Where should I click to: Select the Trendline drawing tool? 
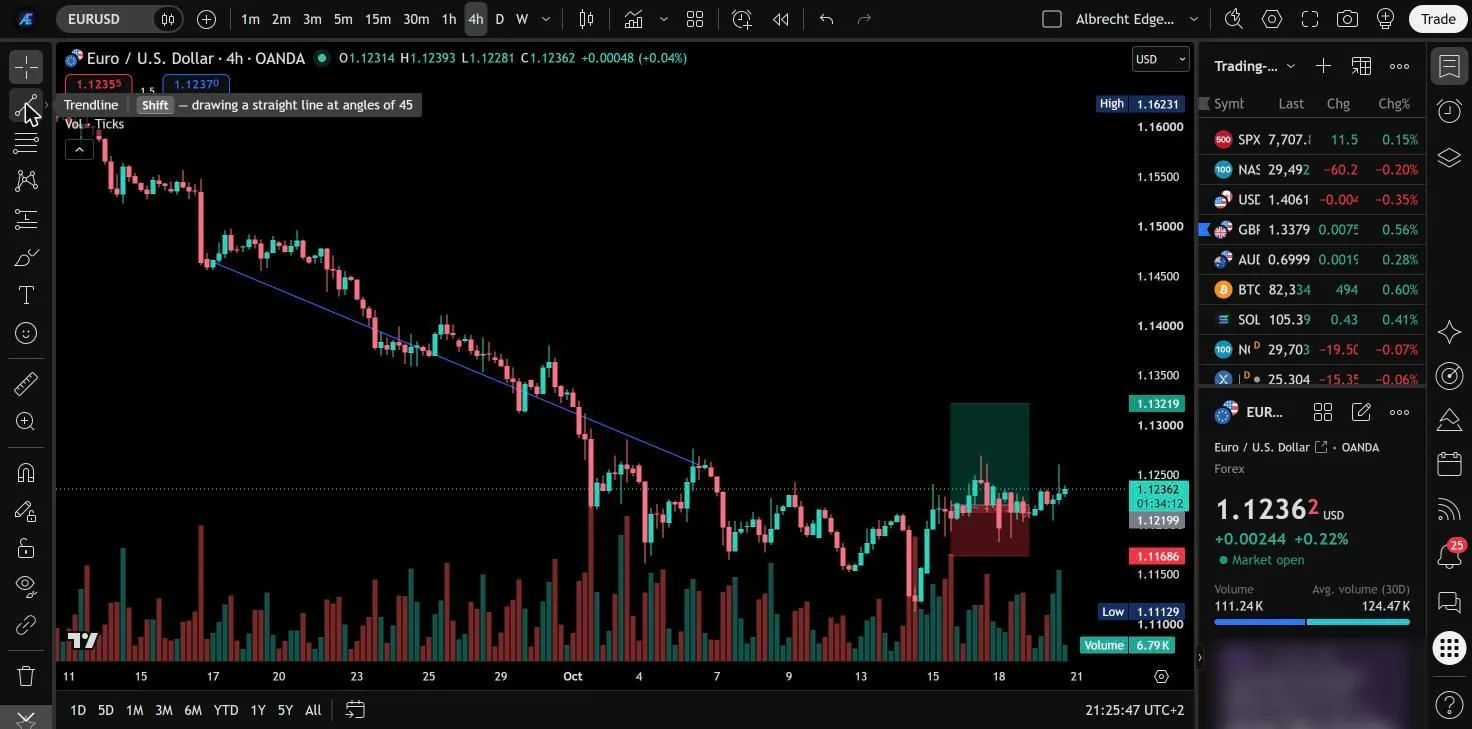click(x=26, y=105)
